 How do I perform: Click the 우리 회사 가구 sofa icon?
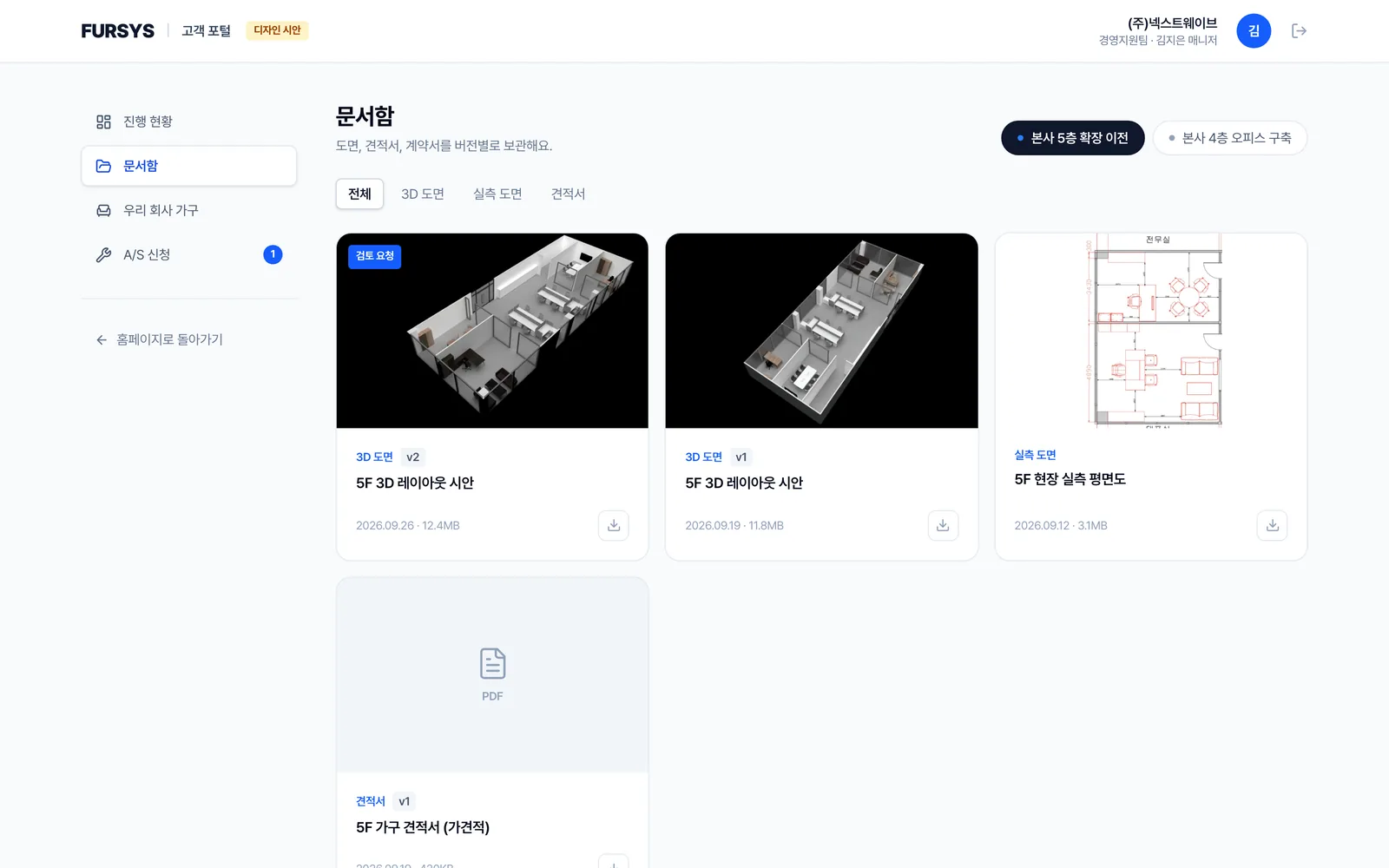click(103, 210)
